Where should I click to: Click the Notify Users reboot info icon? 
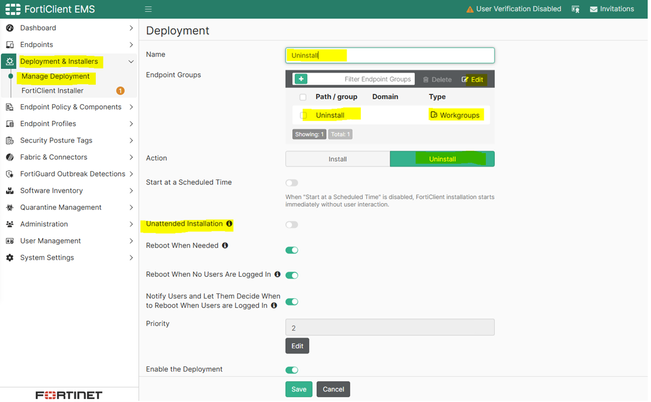point(274,306)
